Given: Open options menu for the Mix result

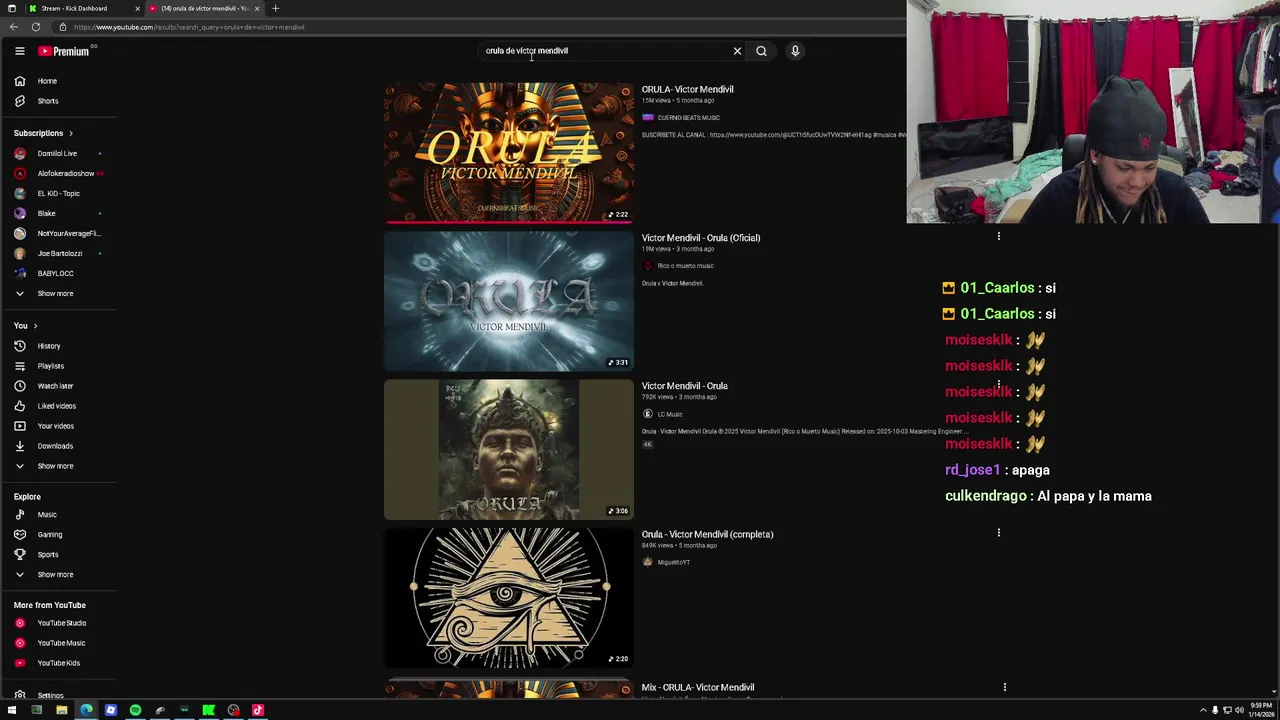Looking at the screenshot, I should point(1004,687).
